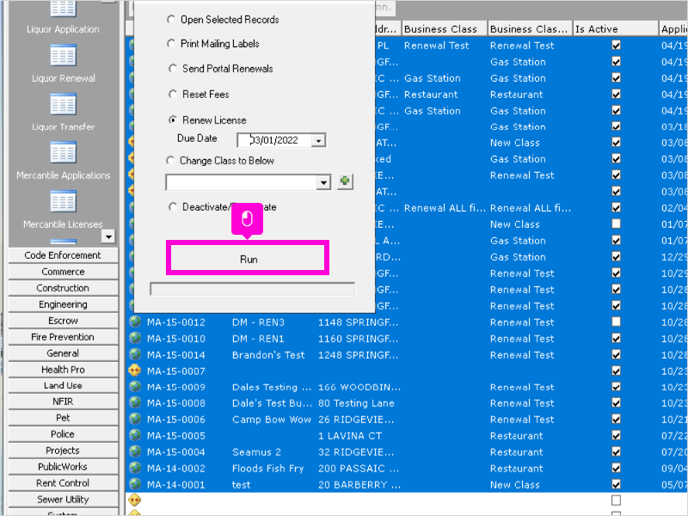Open the Land Use module group
The image size is (688, 516).
[x=63, y=385]
